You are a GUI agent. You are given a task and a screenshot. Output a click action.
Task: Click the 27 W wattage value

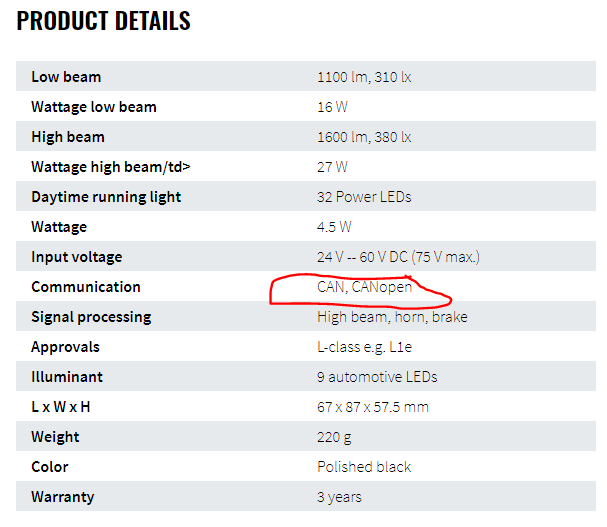point(332,167)
